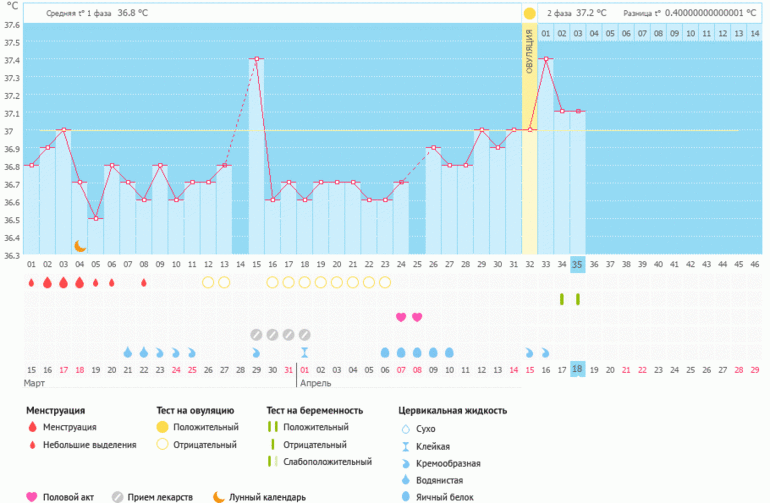Click the Лунный календарь moon icon in legend
770x503 pixels.
(218, 496)
